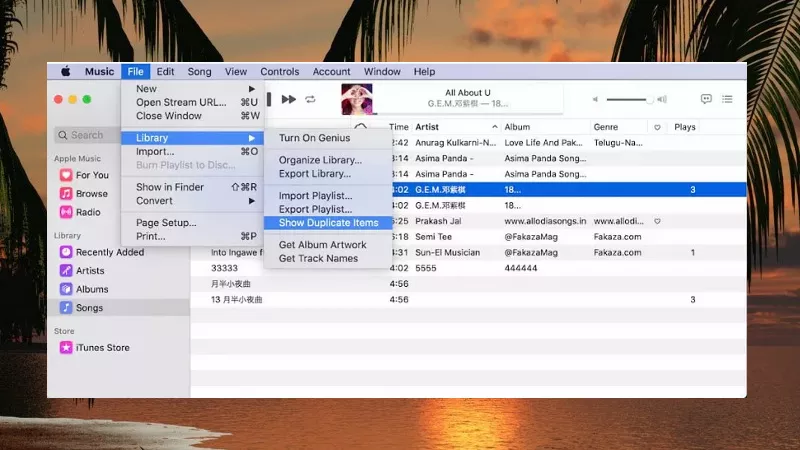Open the Music app menu
The width and height of the screenshot is (800, 450).
[x=99, y=71]
